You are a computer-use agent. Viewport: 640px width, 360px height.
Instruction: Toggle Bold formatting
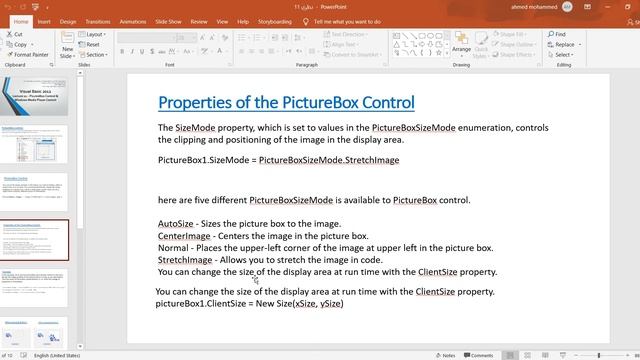(122, 51)
